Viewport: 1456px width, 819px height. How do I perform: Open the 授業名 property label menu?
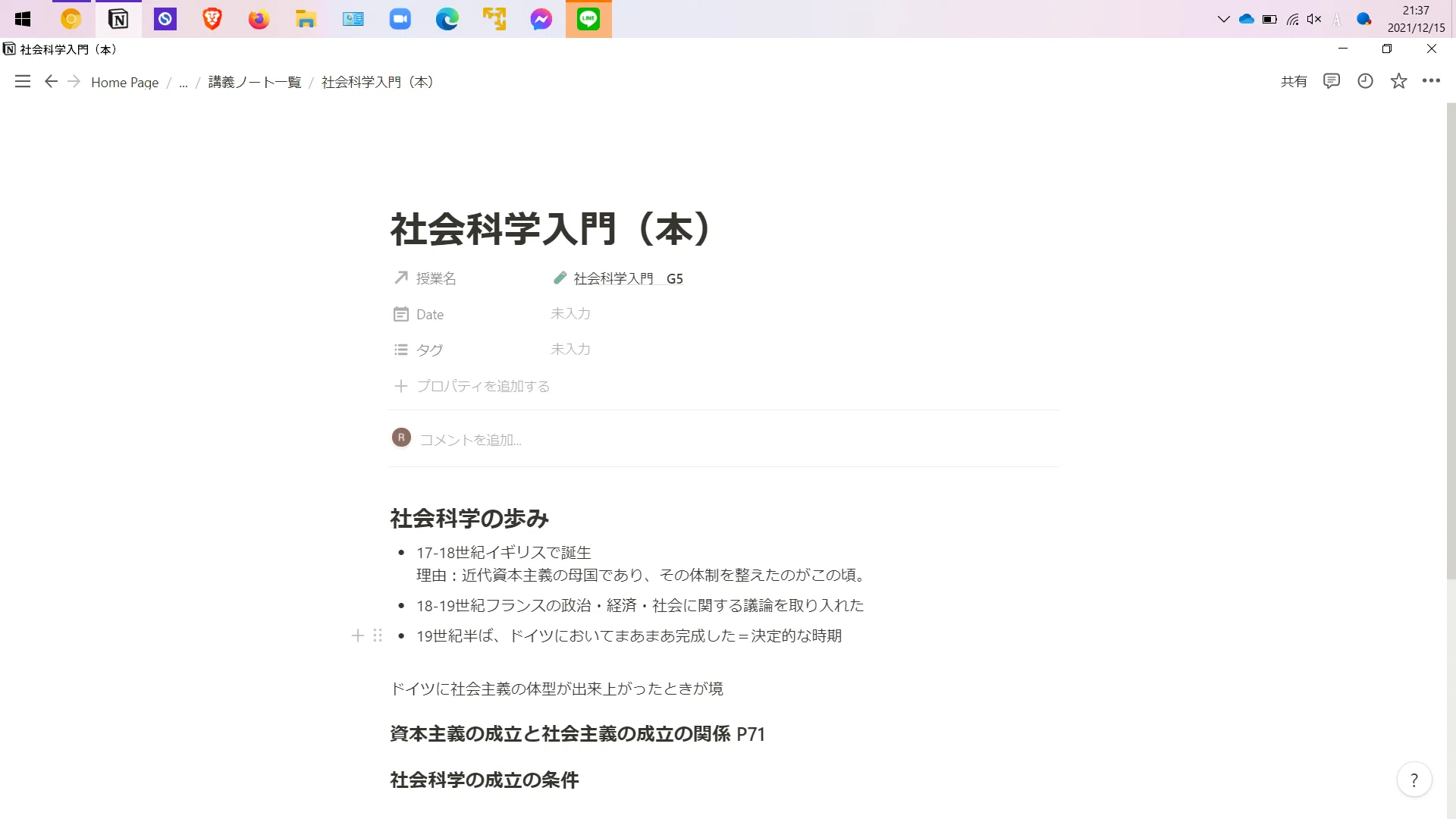point(426,278)
